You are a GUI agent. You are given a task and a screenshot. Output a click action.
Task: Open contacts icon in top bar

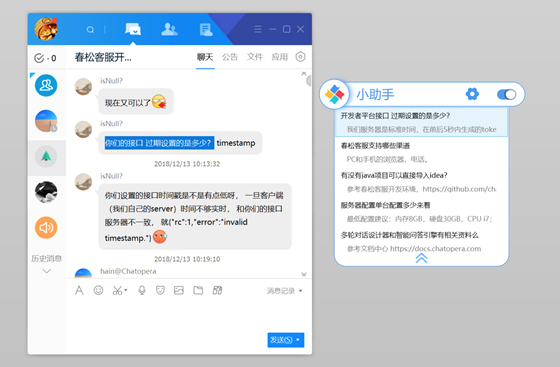coord(169,29)
